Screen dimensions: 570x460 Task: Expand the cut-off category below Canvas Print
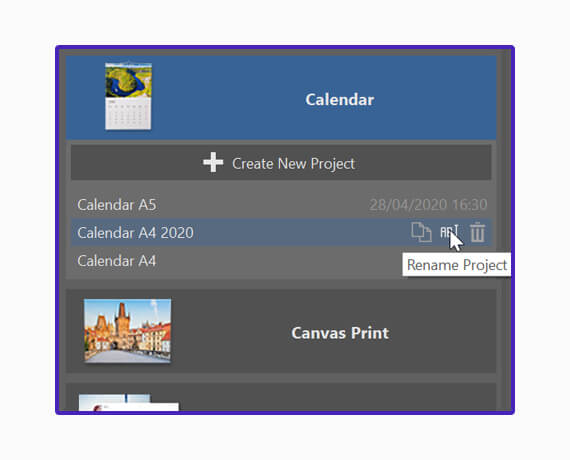pos(281,397)
